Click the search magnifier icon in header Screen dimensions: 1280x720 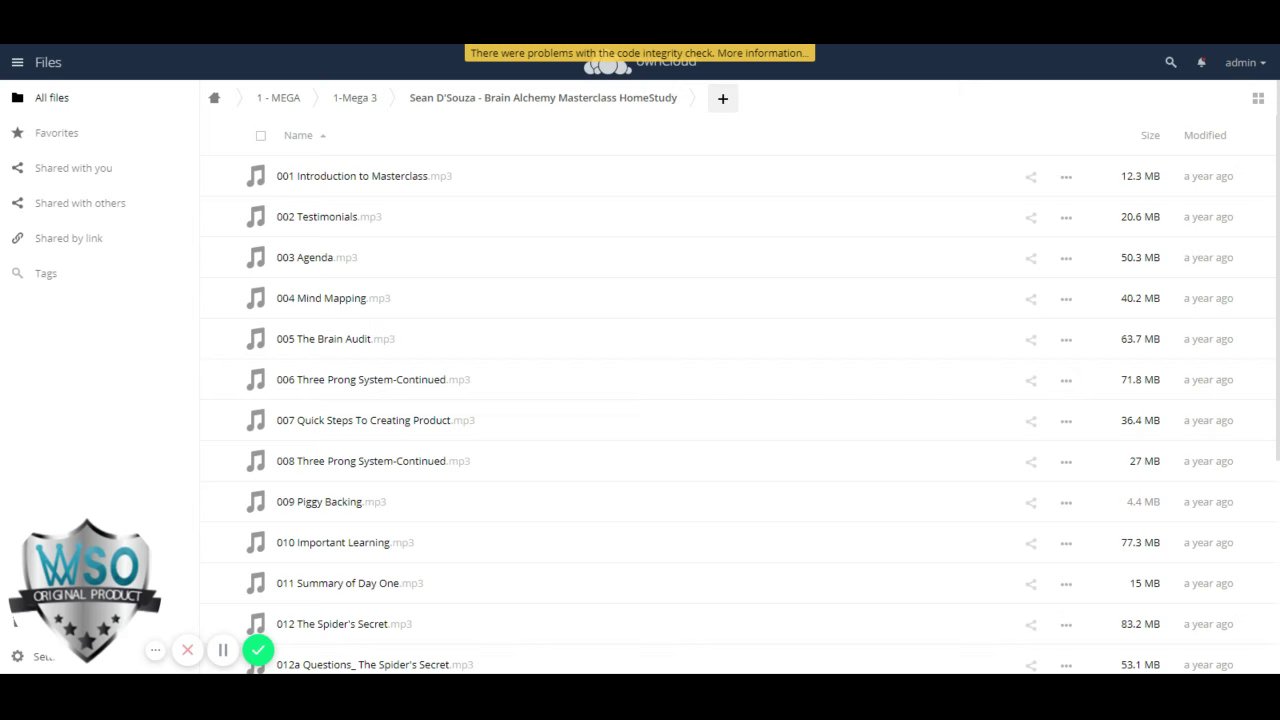pos(1171,62)
